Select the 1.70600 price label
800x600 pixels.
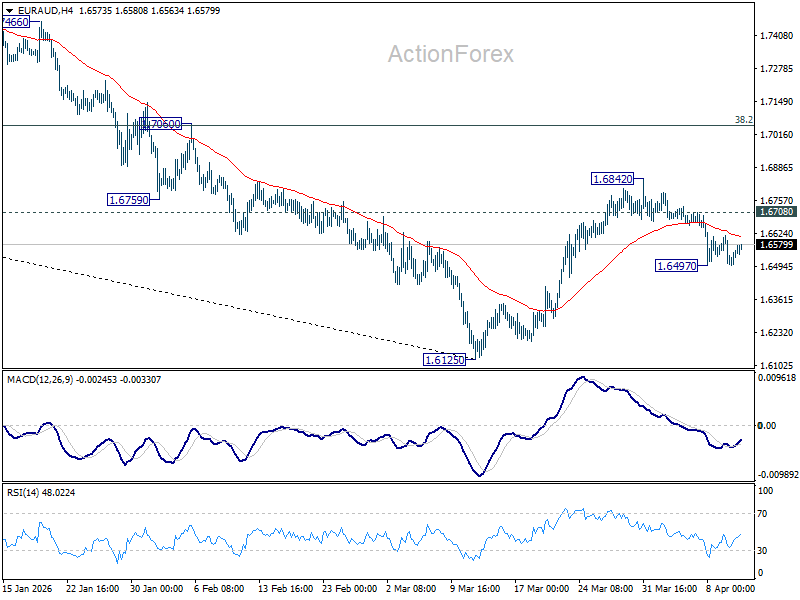[x=160, y=124]
